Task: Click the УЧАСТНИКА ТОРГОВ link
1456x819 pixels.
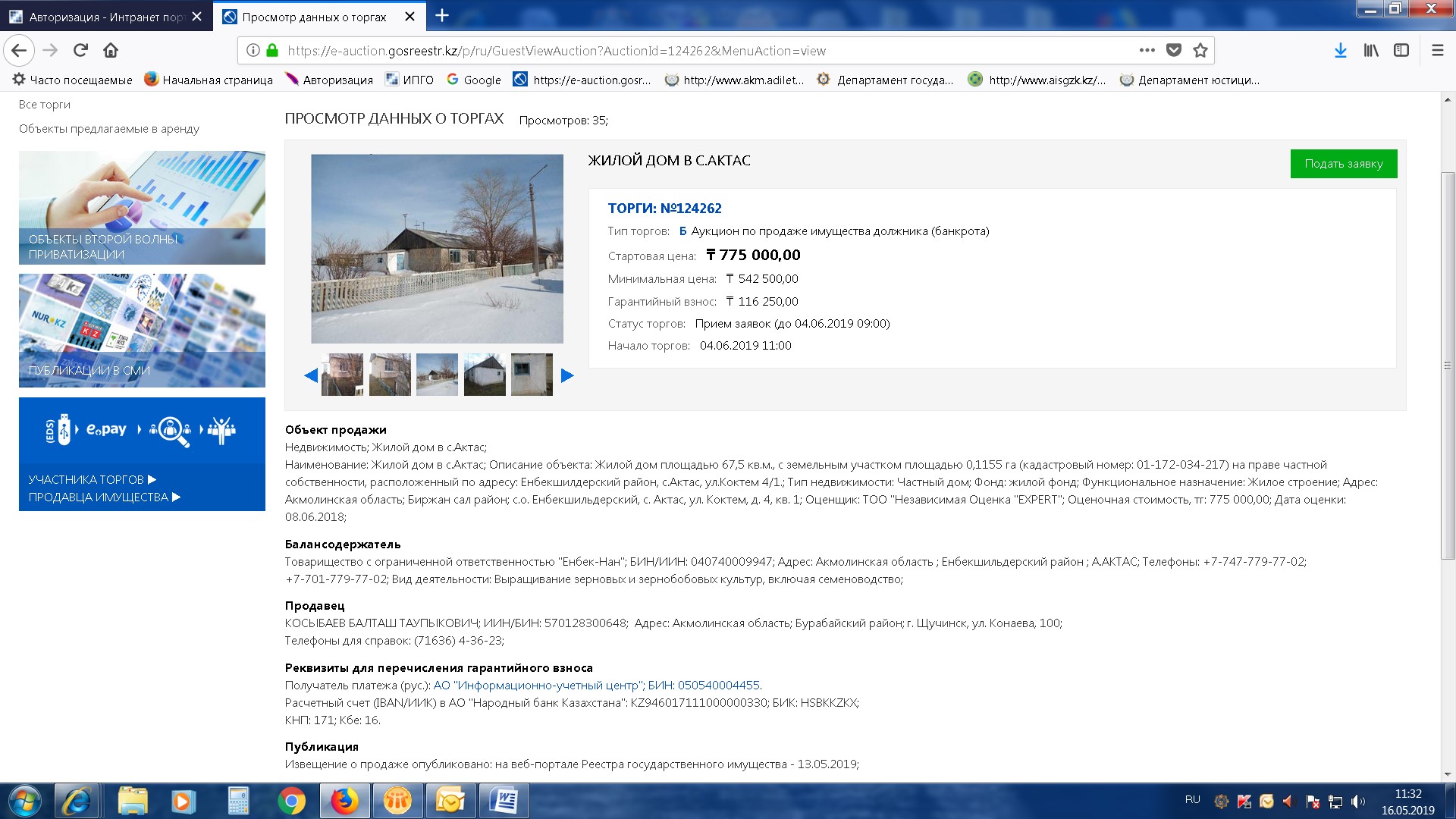Action: pos(93,479)
